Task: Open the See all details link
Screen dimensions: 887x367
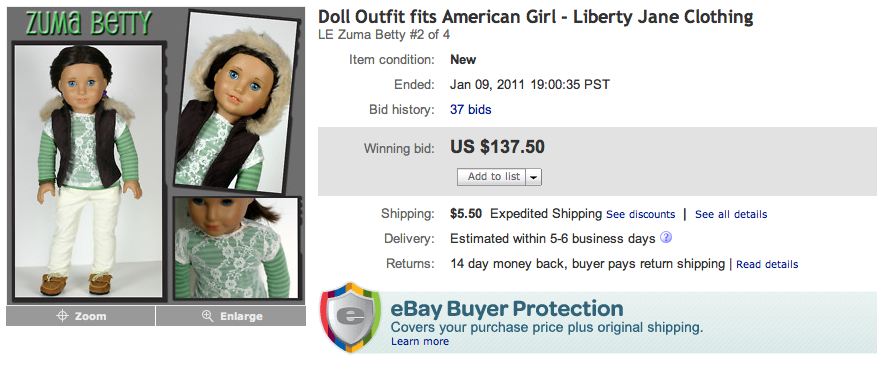Action: (731, 214)
